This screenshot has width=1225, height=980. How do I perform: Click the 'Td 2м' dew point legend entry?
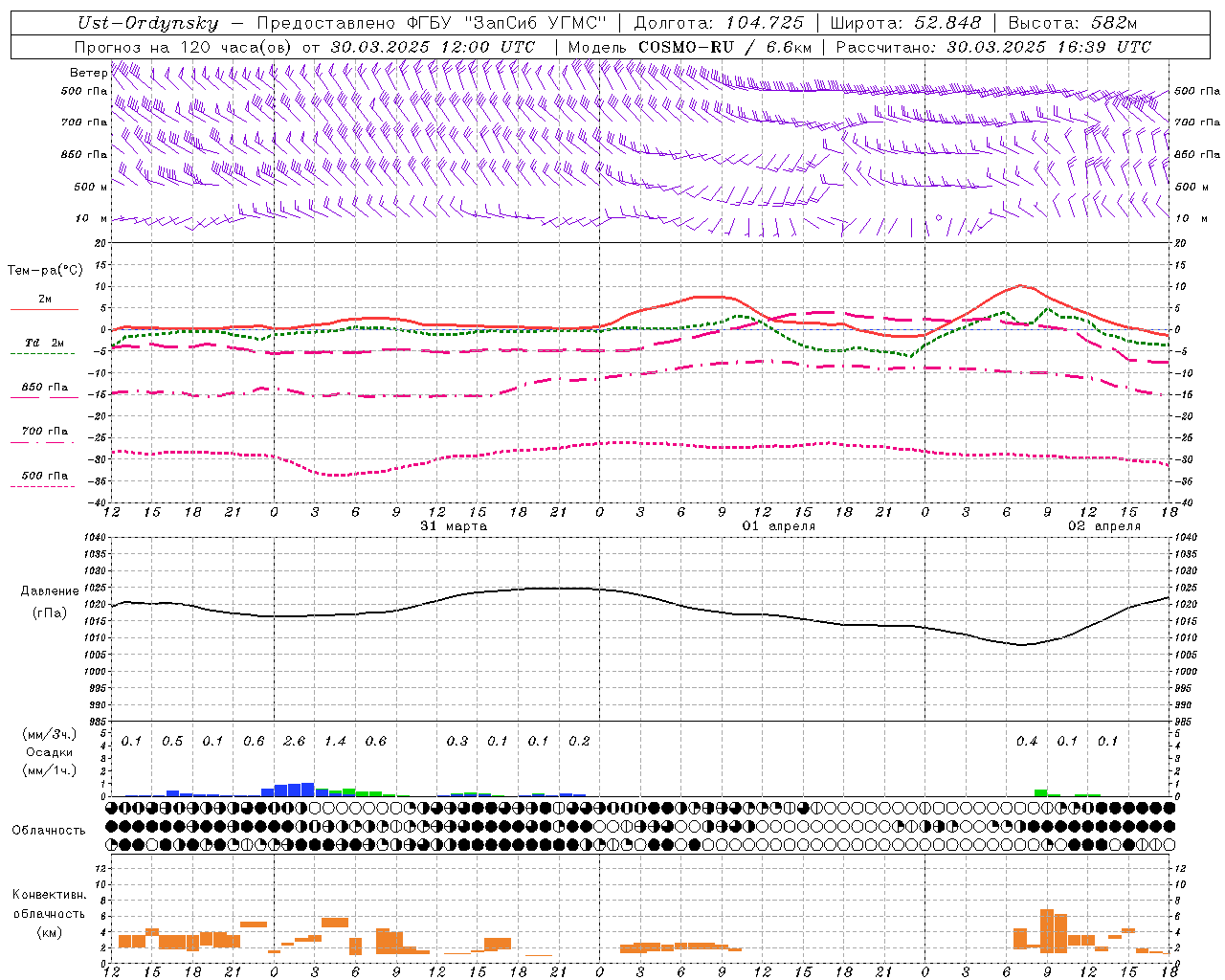click(x=45, y=343)
